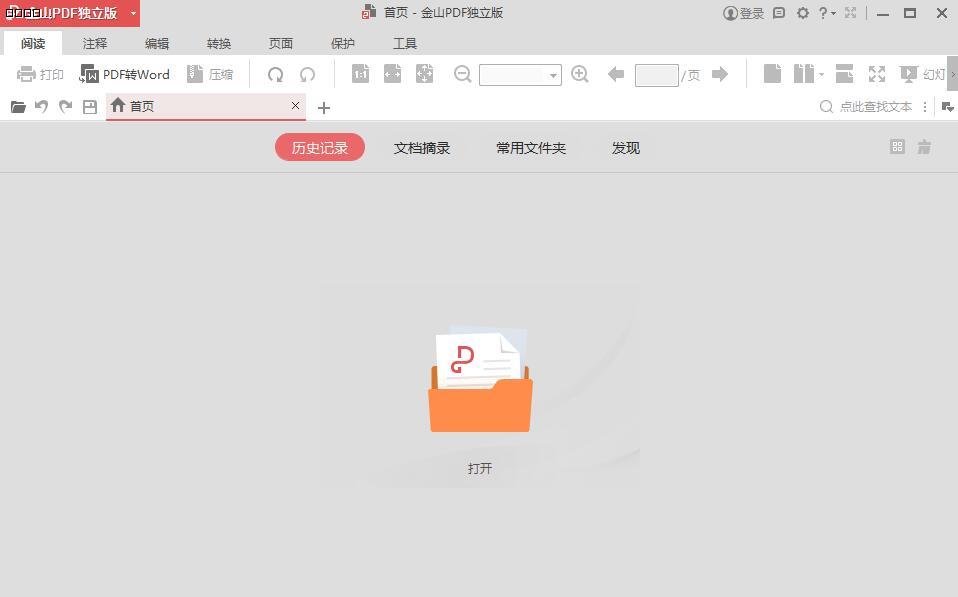Go to the previous page arrow
Screen dimensions: 958x597
(x=616, y=75)
